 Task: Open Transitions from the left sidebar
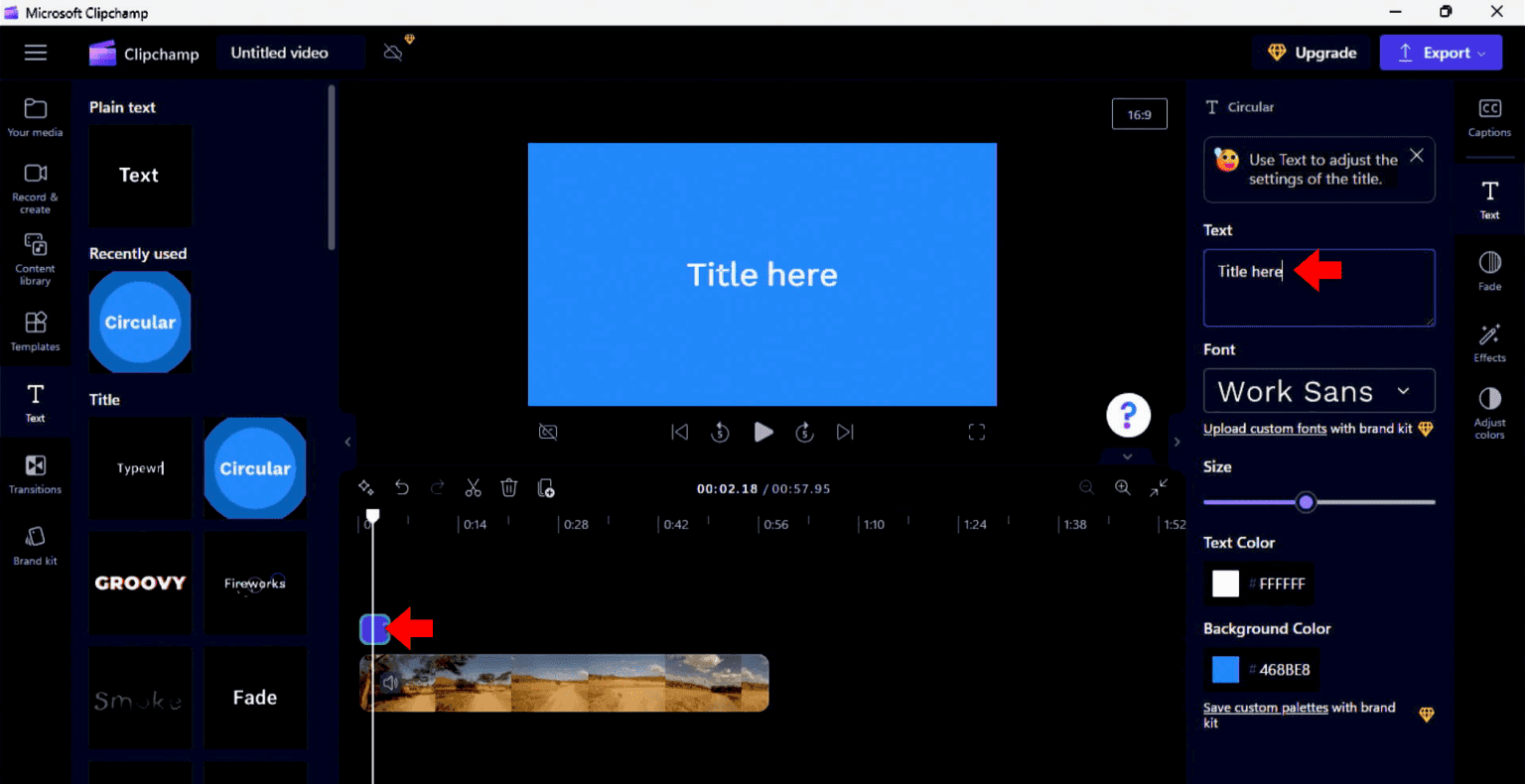click(36, 472)
